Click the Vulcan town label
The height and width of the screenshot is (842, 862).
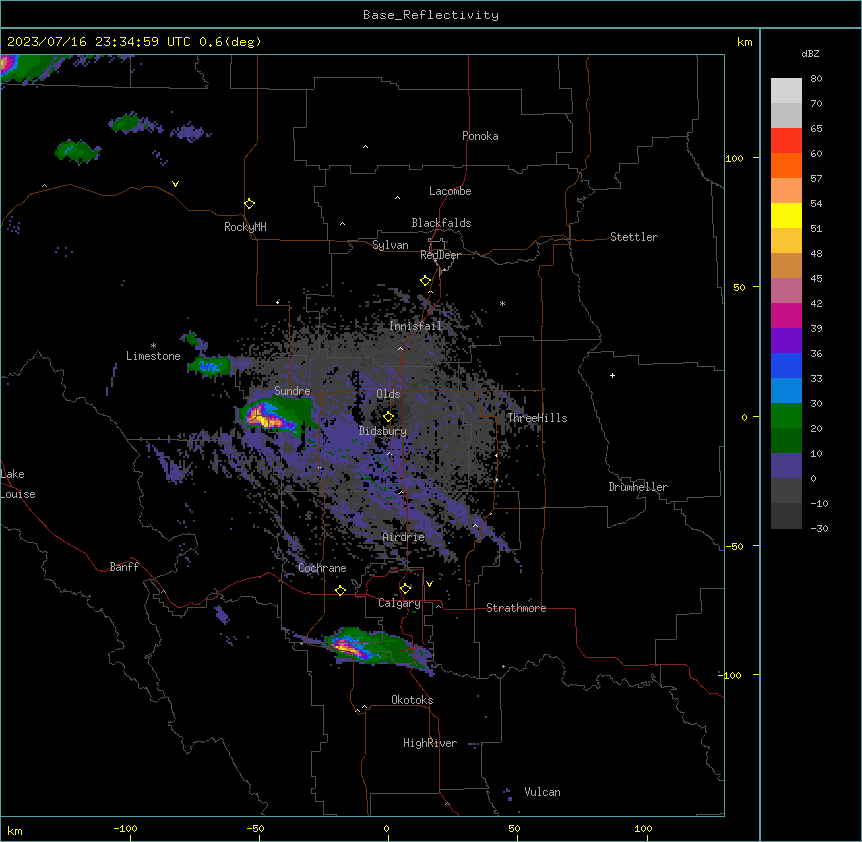(x=542, y=792)
